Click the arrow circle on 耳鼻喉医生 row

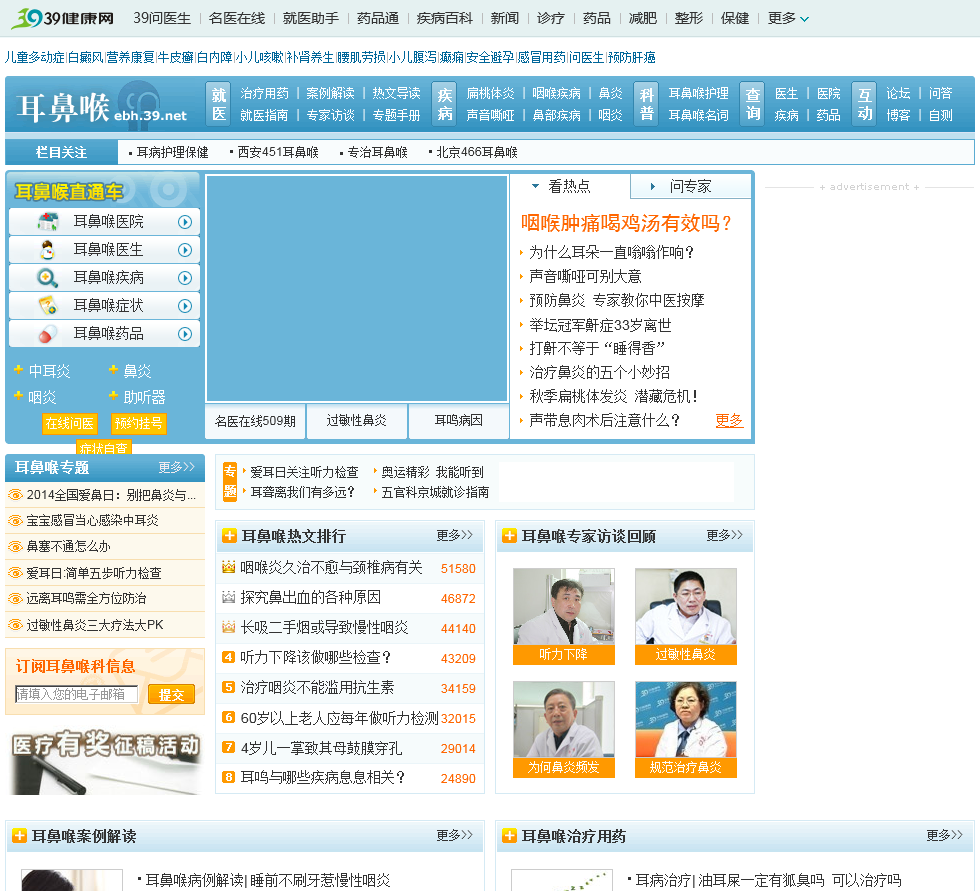185,250
